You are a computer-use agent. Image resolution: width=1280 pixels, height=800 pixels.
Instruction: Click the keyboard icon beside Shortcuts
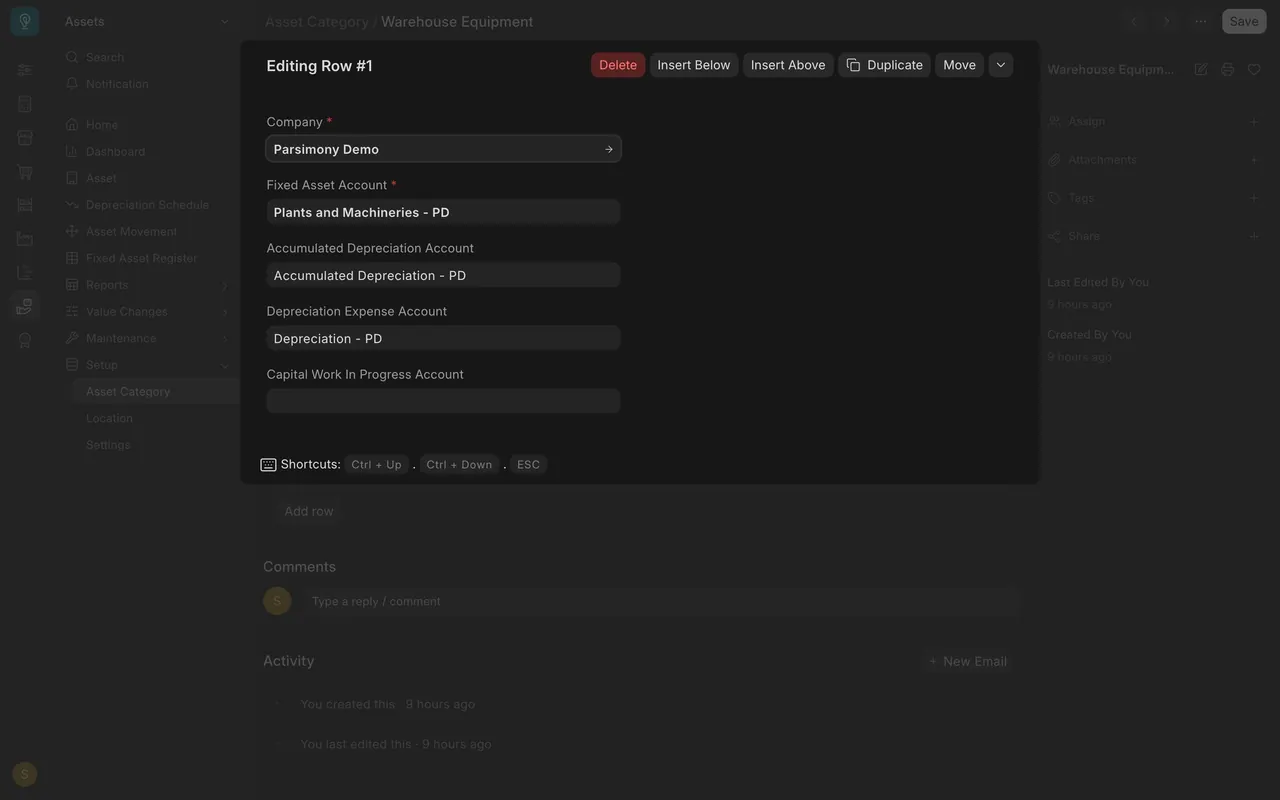(268, 465)
